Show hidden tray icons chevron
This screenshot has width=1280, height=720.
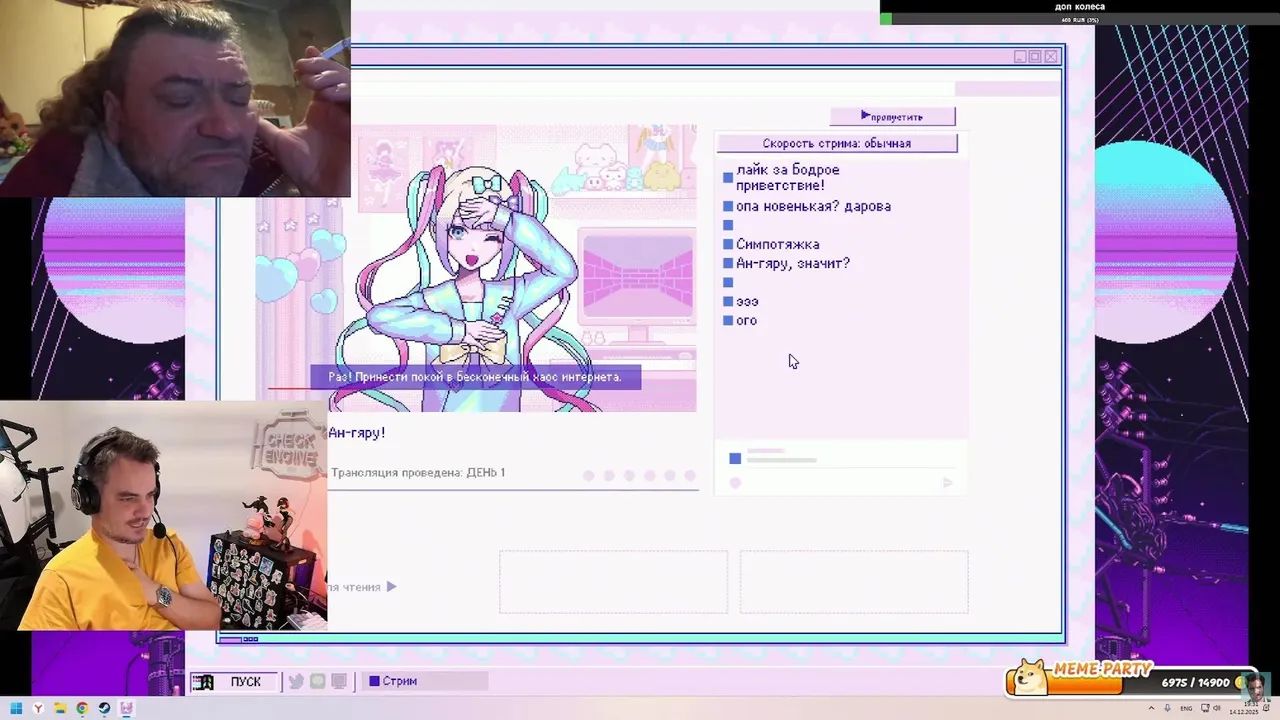coord(1151,709)
